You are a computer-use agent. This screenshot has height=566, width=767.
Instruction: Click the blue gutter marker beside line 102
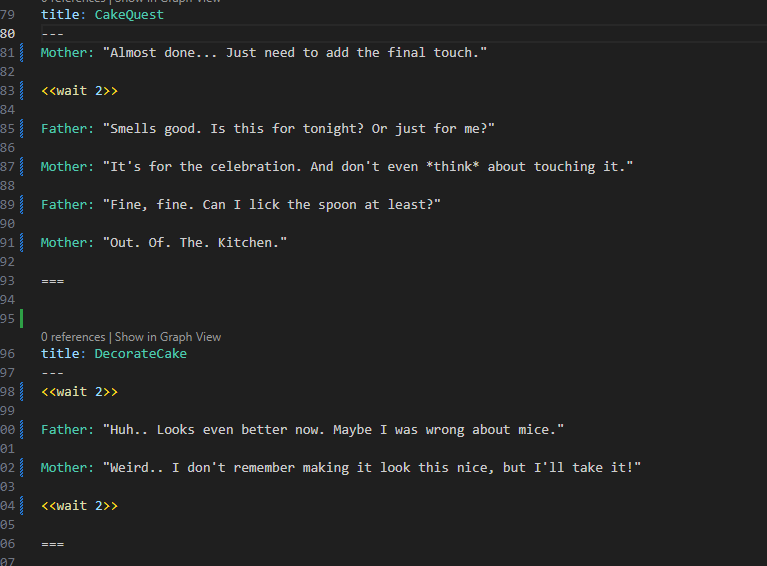pyautogui.click(x=22, y=468)
